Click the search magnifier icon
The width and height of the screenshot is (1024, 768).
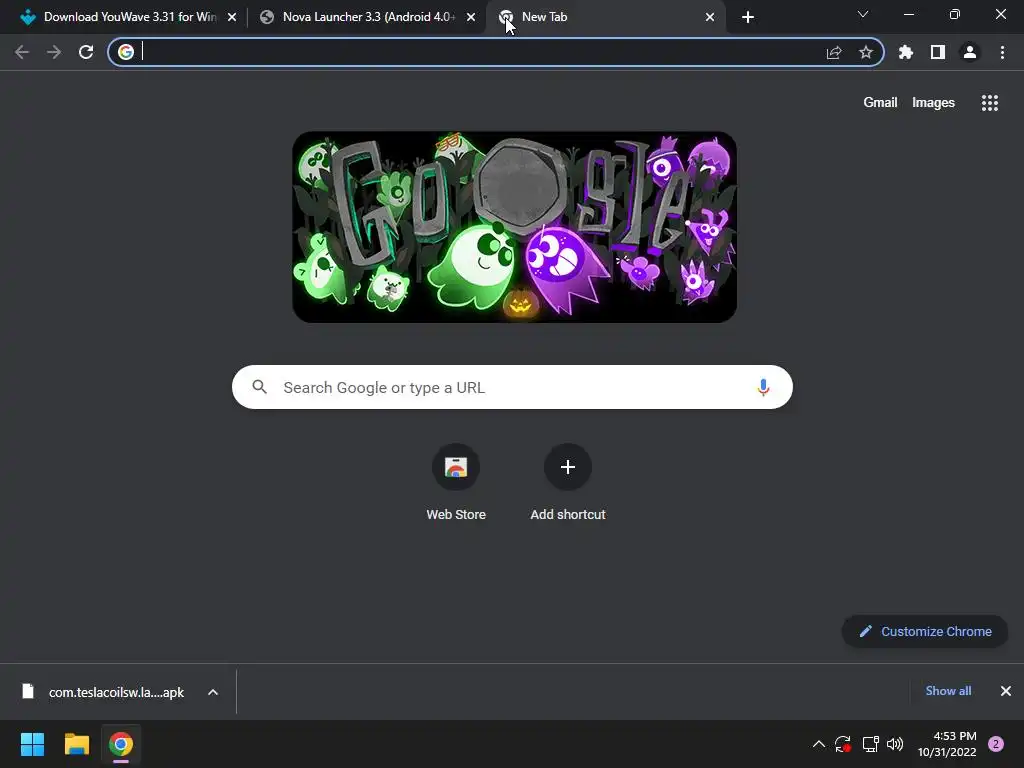[259, 387]
